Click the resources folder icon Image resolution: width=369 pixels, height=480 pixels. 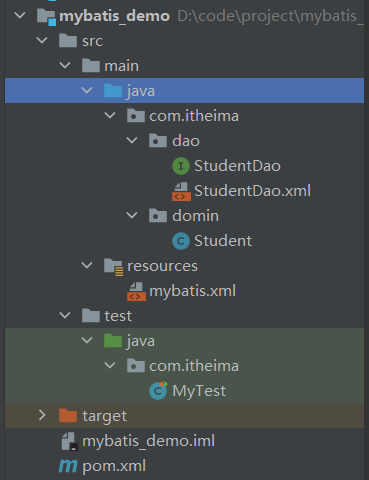pyautogui.click(x=113, y=266)
